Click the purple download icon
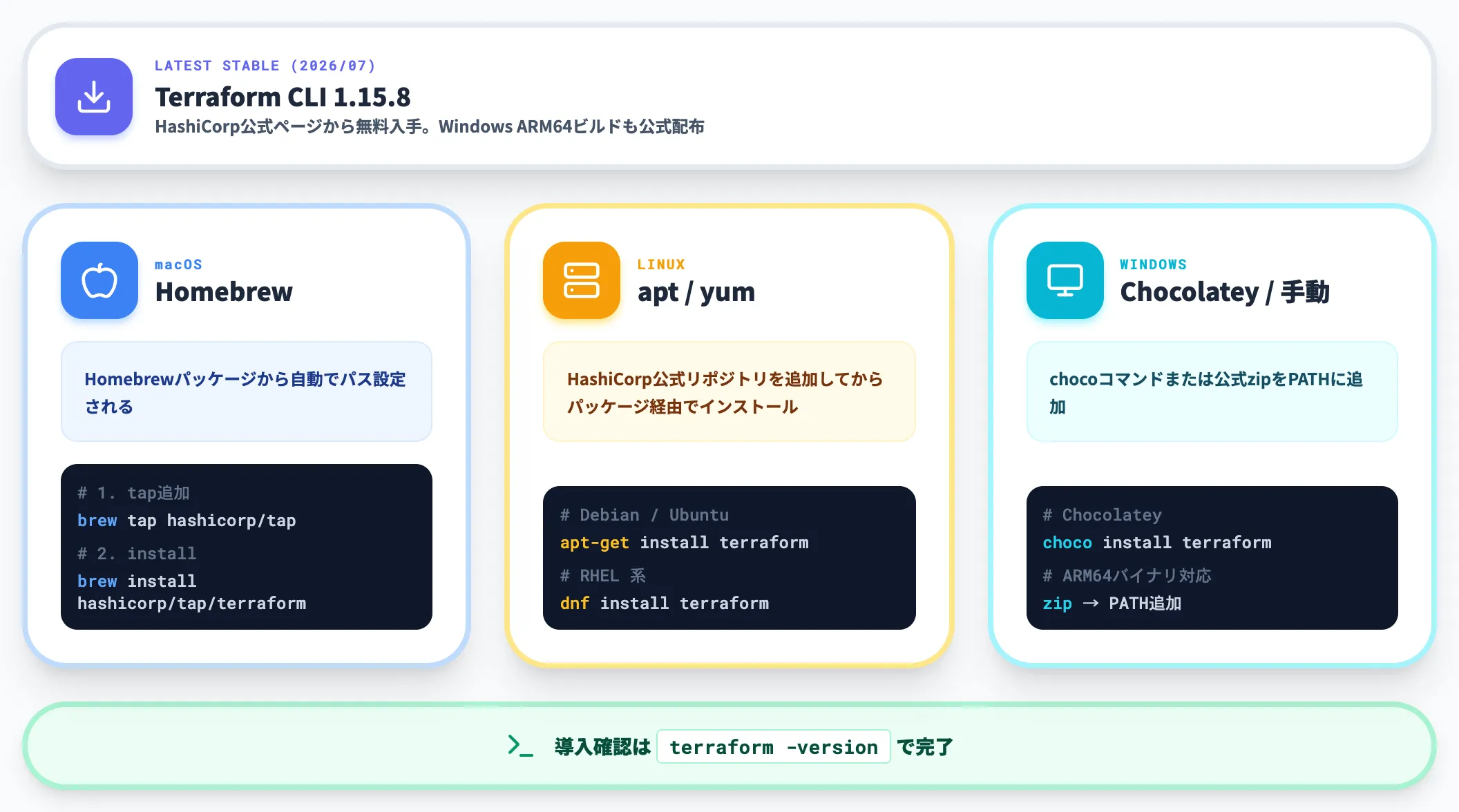The width and height of the screenshot is (1459, 812). 94,97
